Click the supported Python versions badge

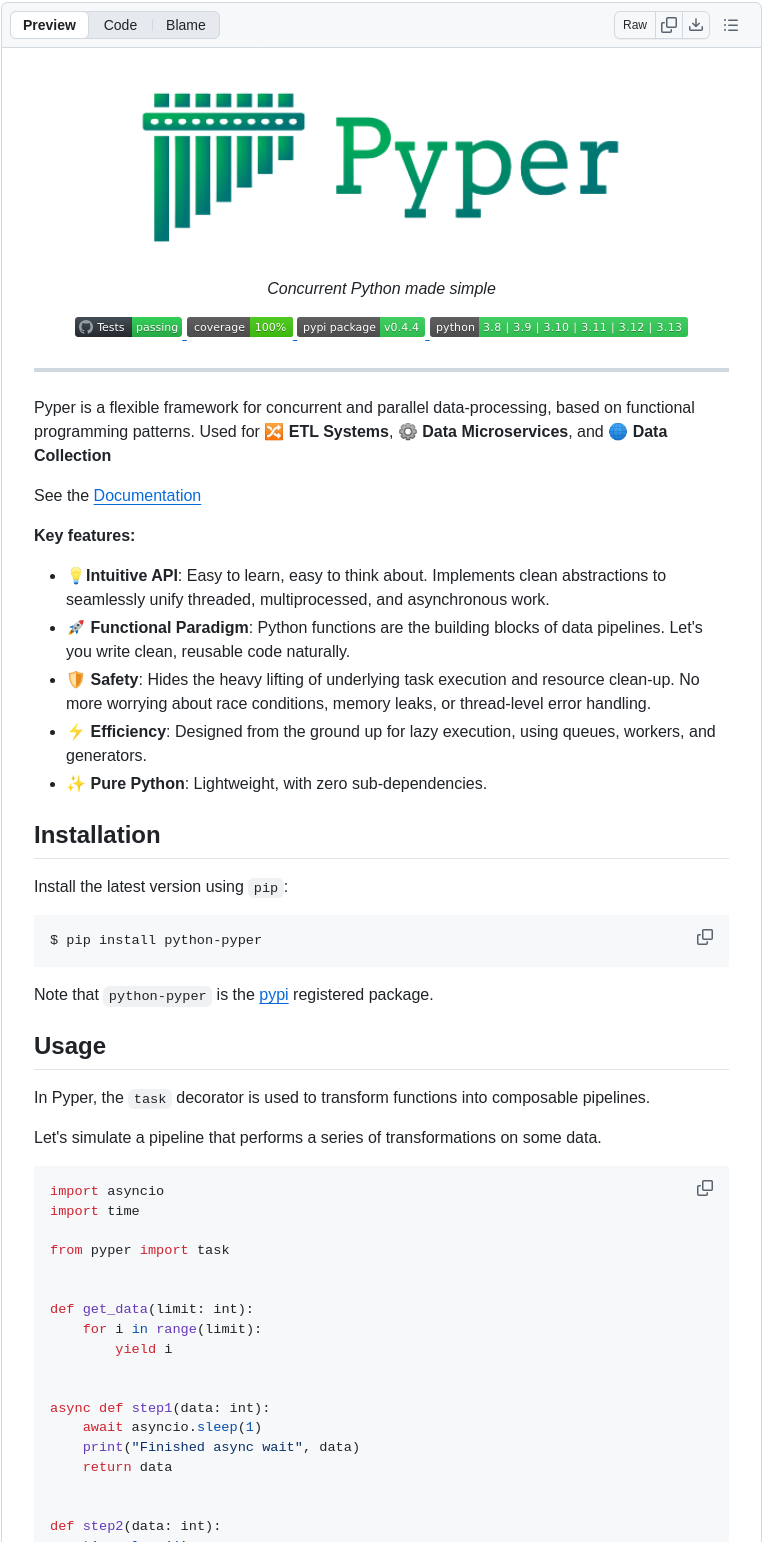[557, 327]
